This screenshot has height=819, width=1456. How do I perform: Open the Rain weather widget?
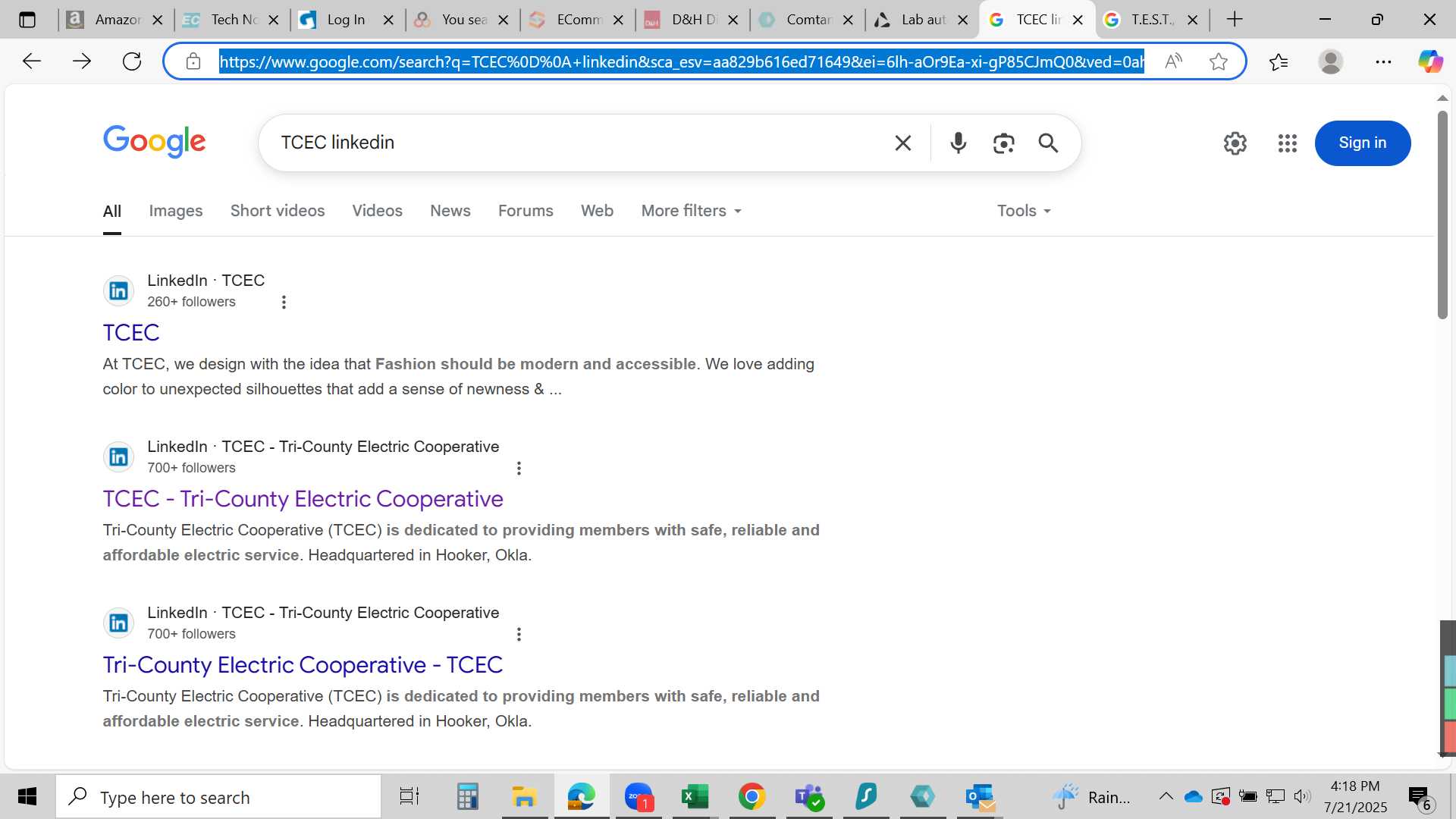pyautogui.click(x=1090, y=796)
